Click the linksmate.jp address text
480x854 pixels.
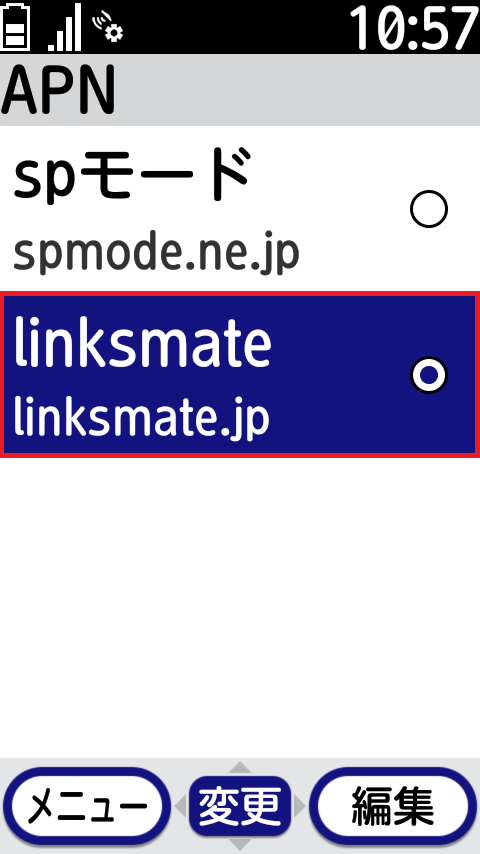pos(142,417)
